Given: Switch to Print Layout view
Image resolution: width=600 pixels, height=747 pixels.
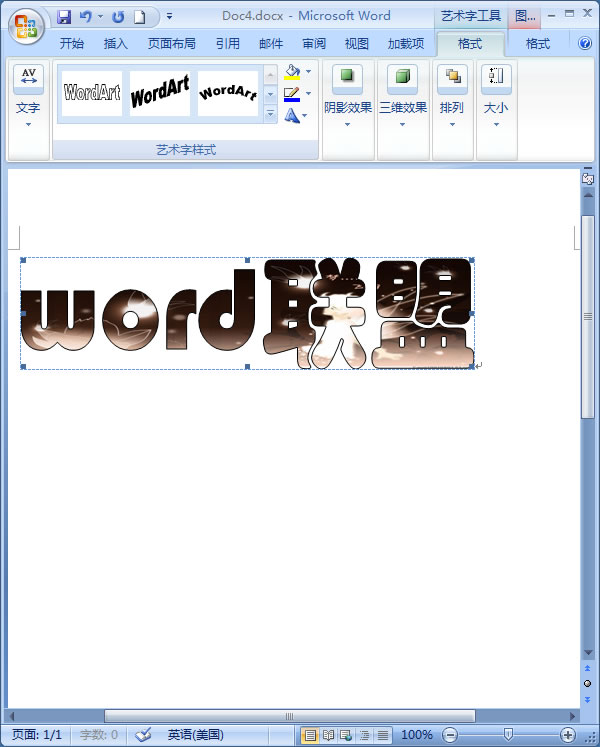Looking at the screenshot, I should (310, 735).
